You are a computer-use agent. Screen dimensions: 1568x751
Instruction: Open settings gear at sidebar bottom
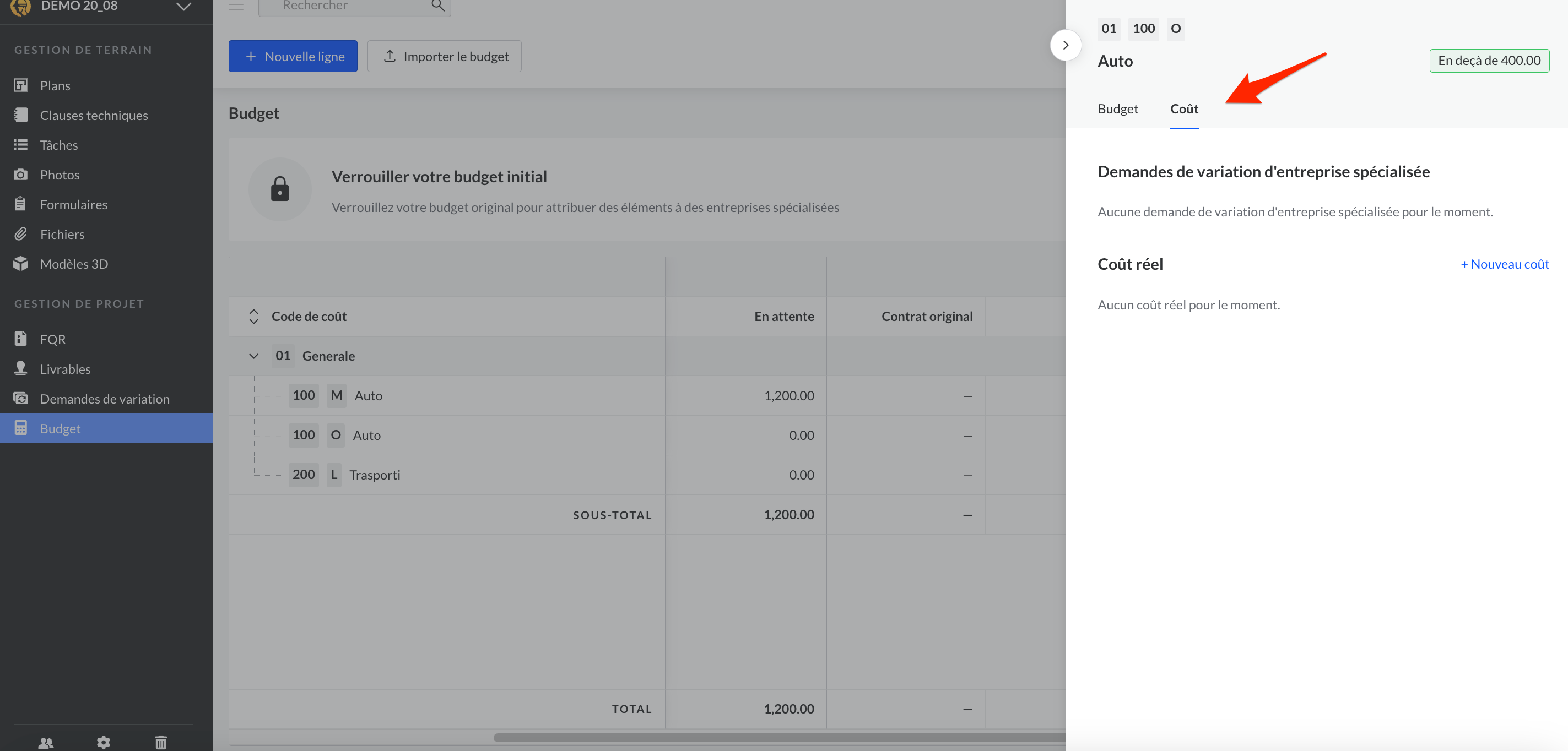(104, 742)
